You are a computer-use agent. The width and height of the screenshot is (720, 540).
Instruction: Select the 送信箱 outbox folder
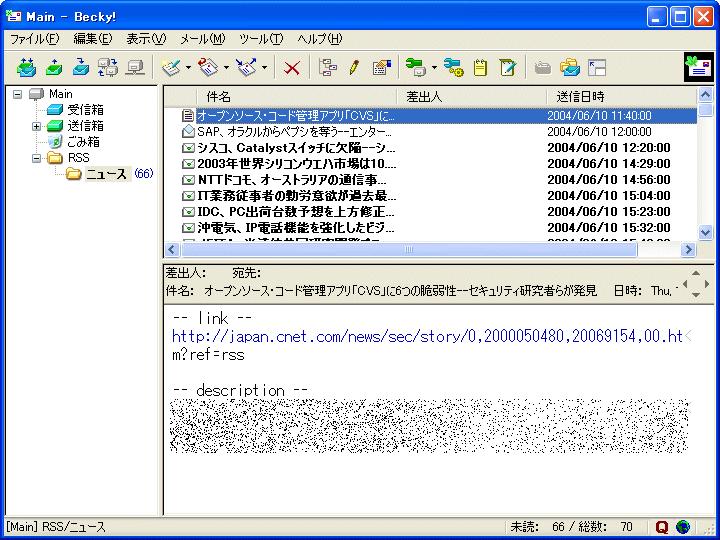pyautogui.click(x=85, y=126)
